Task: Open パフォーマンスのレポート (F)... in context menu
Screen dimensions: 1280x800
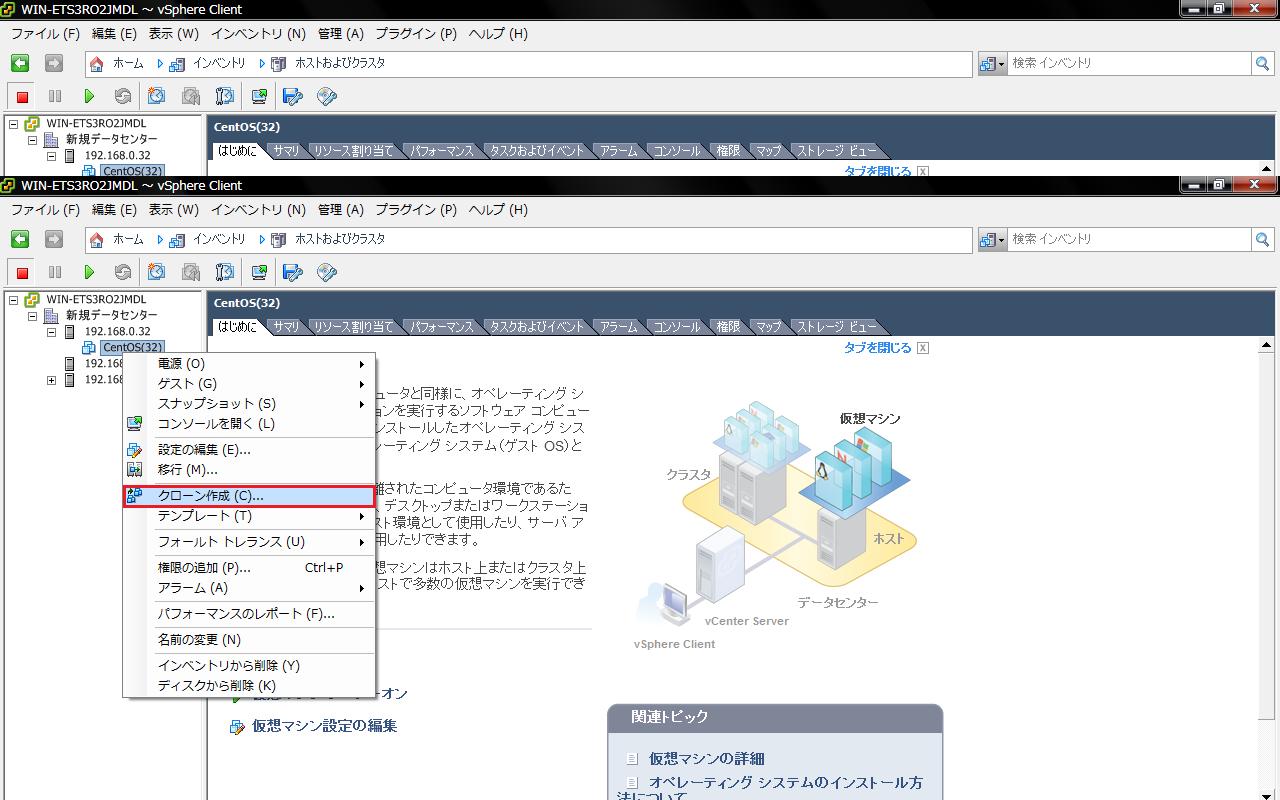Action: [249, 614]
